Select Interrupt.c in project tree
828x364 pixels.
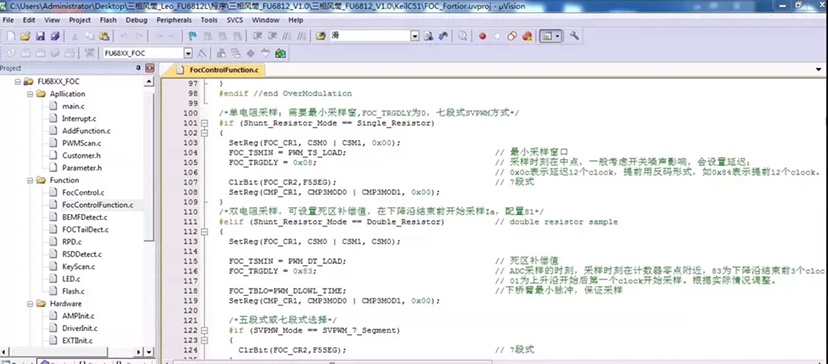[79, 118]
